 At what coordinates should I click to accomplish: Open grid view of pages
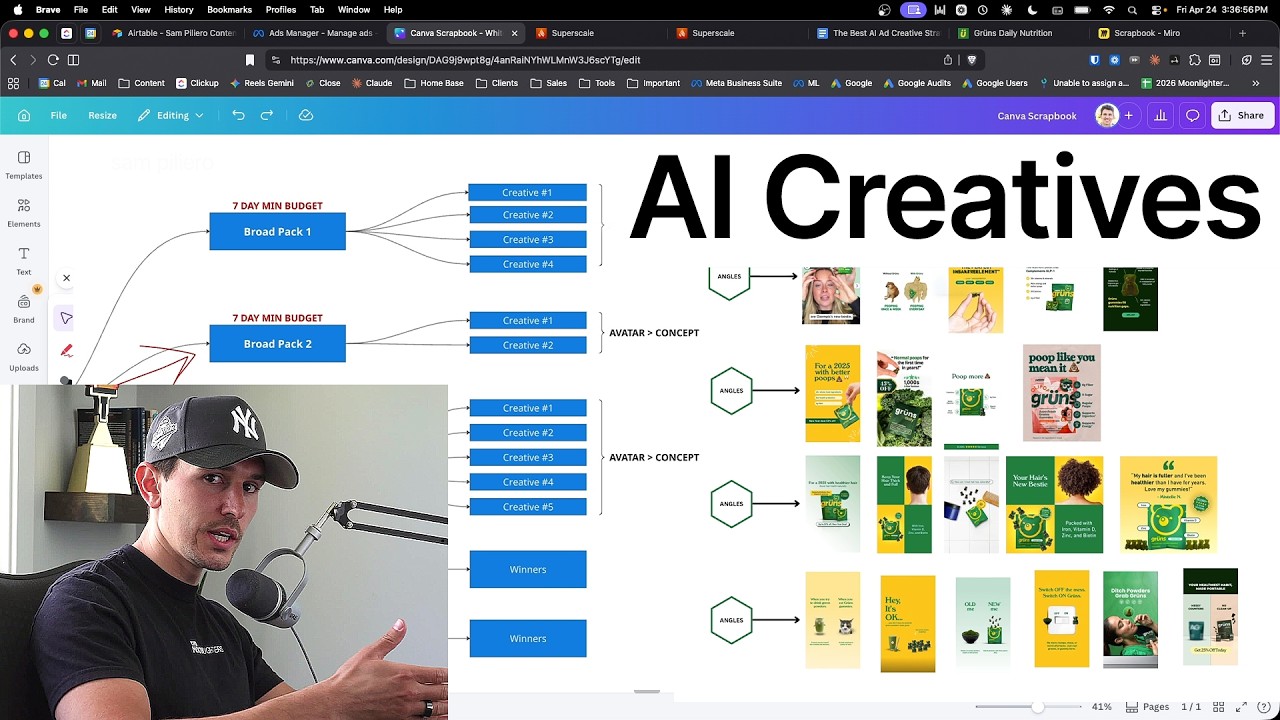[x=1220, y=707]
